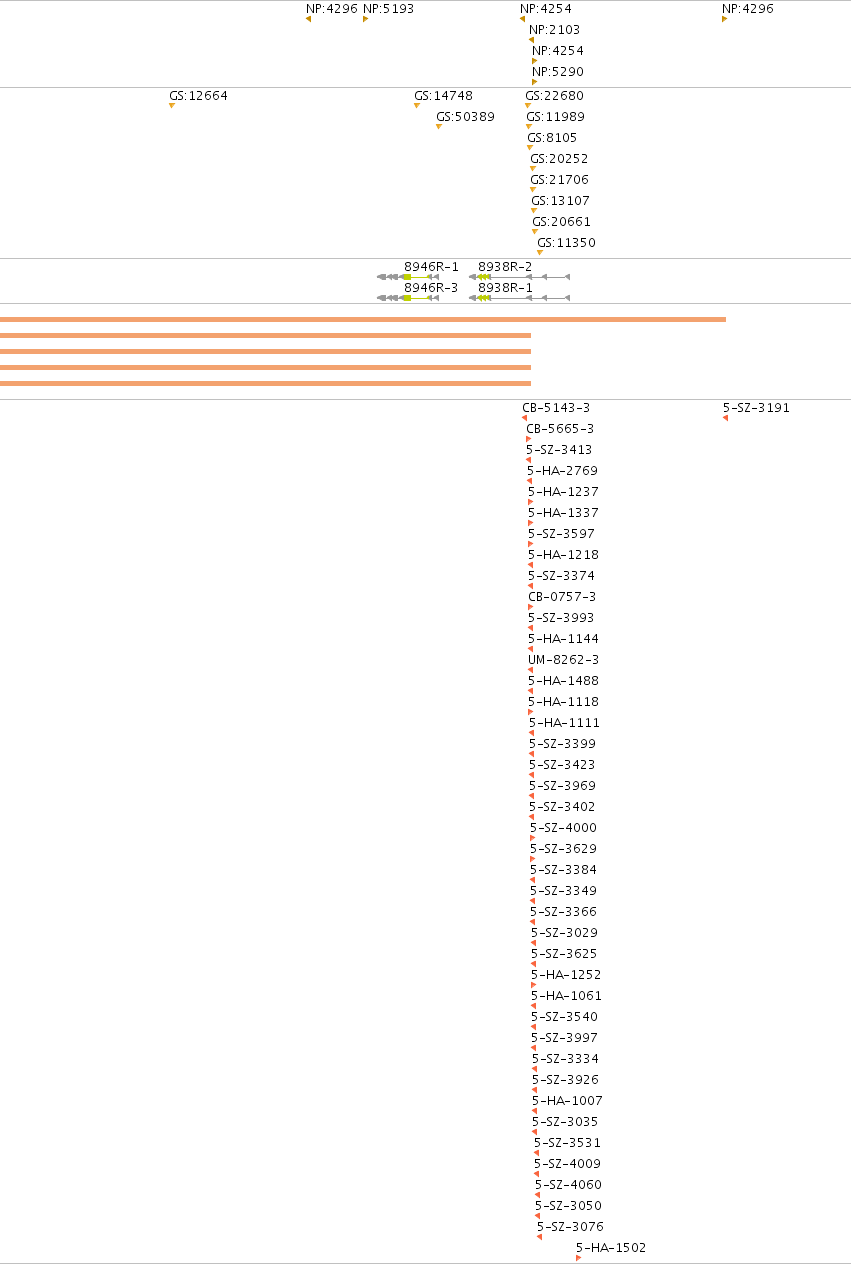Open the 5-SZ-3969 insertion
Viewport: 851px width, 1264px height.
coord(562,786)
